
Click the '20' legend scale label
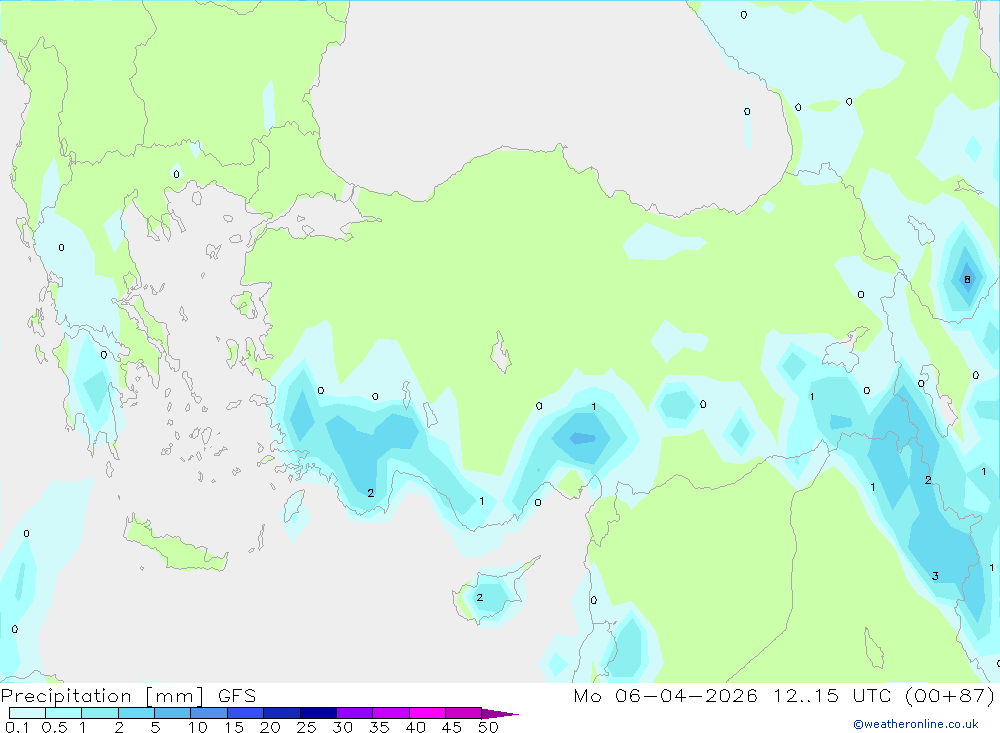[x=270, y=727]
